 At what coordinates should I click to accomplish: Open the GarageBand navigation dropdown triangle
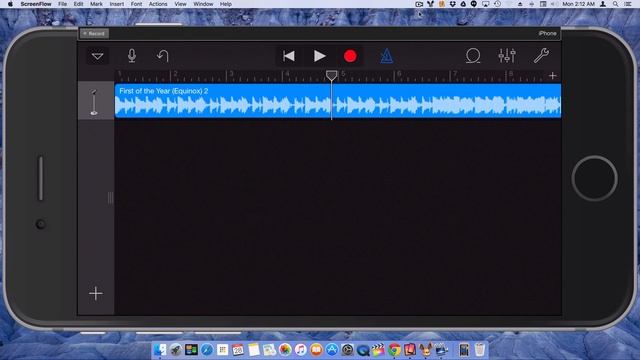[98, 56]
